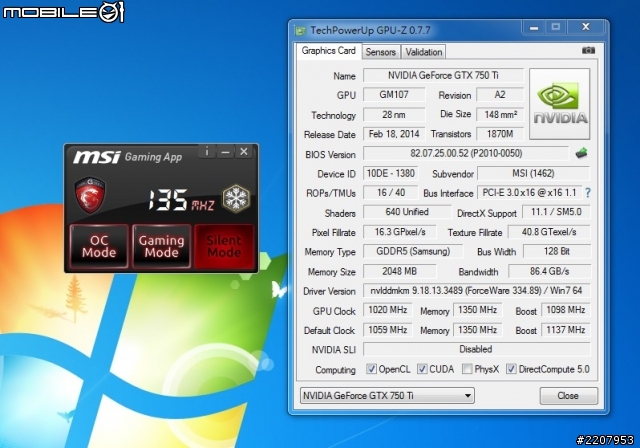Click the GPU value GM107
Screen dimensions: 640x448
394,95
